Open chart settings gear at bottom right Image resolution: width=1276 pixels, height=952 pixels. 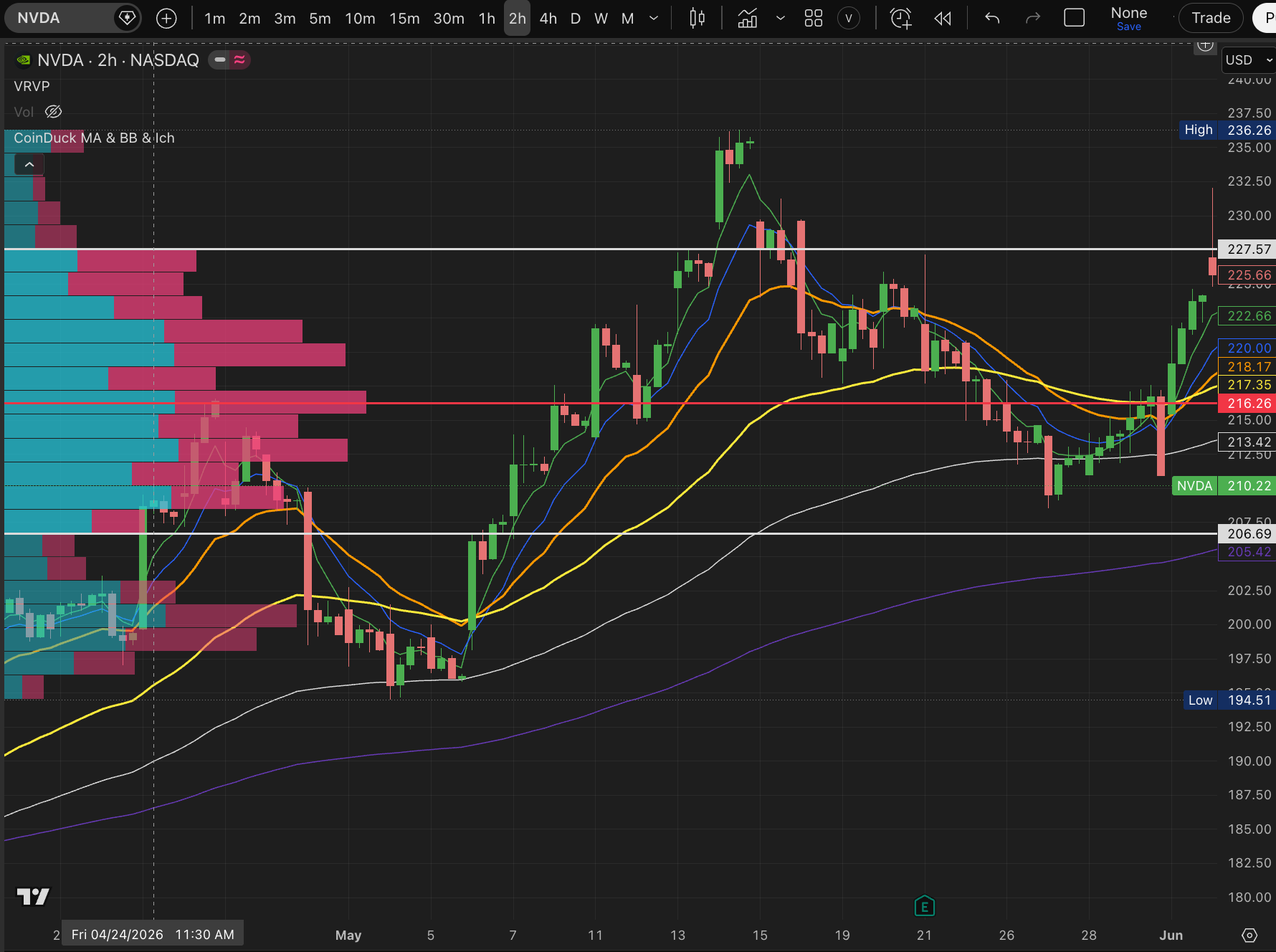coord(1249,935)
